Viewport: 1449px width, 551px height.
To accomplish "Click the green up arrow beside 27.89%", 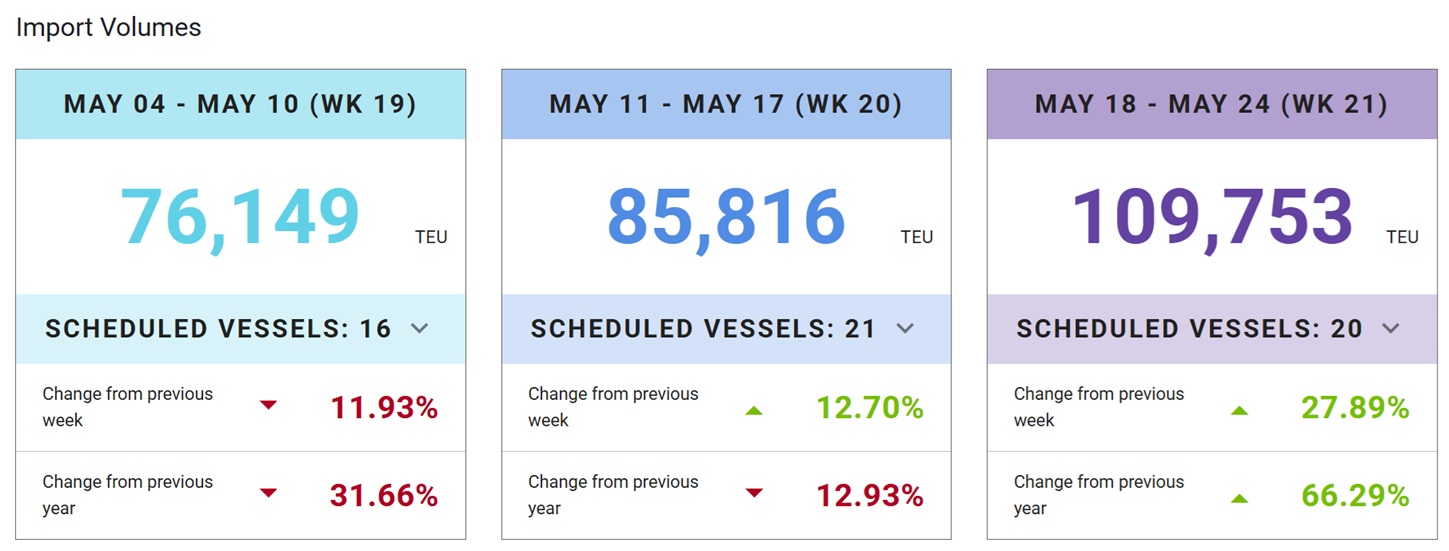I will pyautogui.click(x=1240, y=410).
